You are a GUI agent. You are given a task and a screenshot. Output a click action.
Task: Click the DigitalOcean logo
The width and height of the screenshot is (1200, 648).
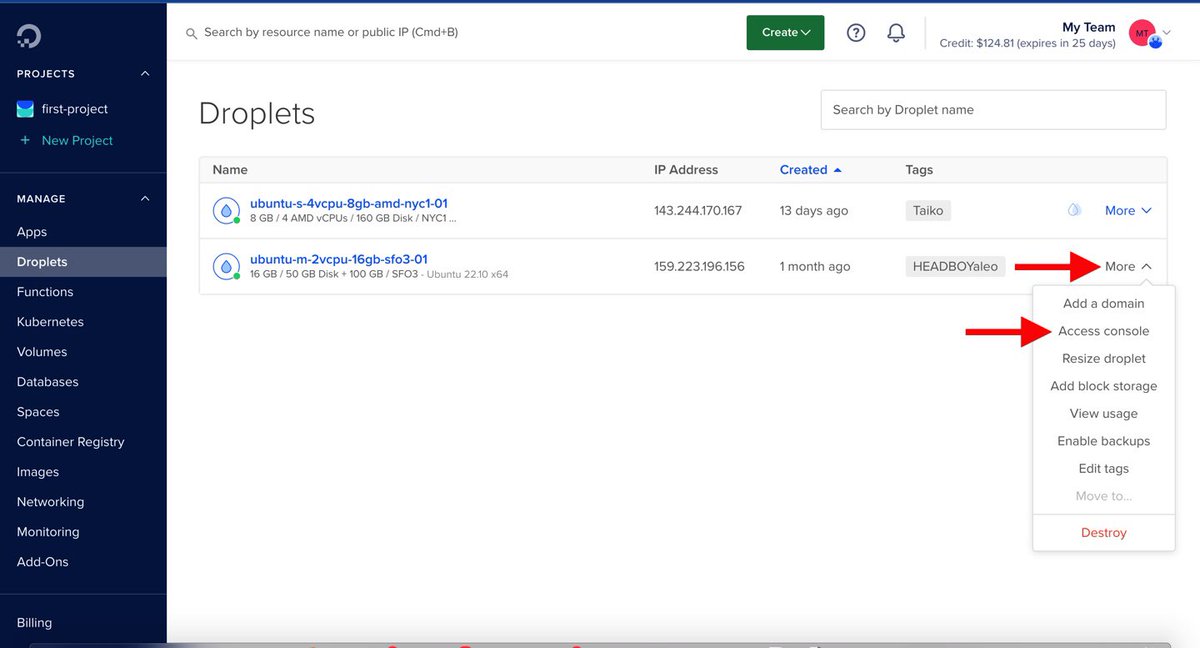coord(29,35)
